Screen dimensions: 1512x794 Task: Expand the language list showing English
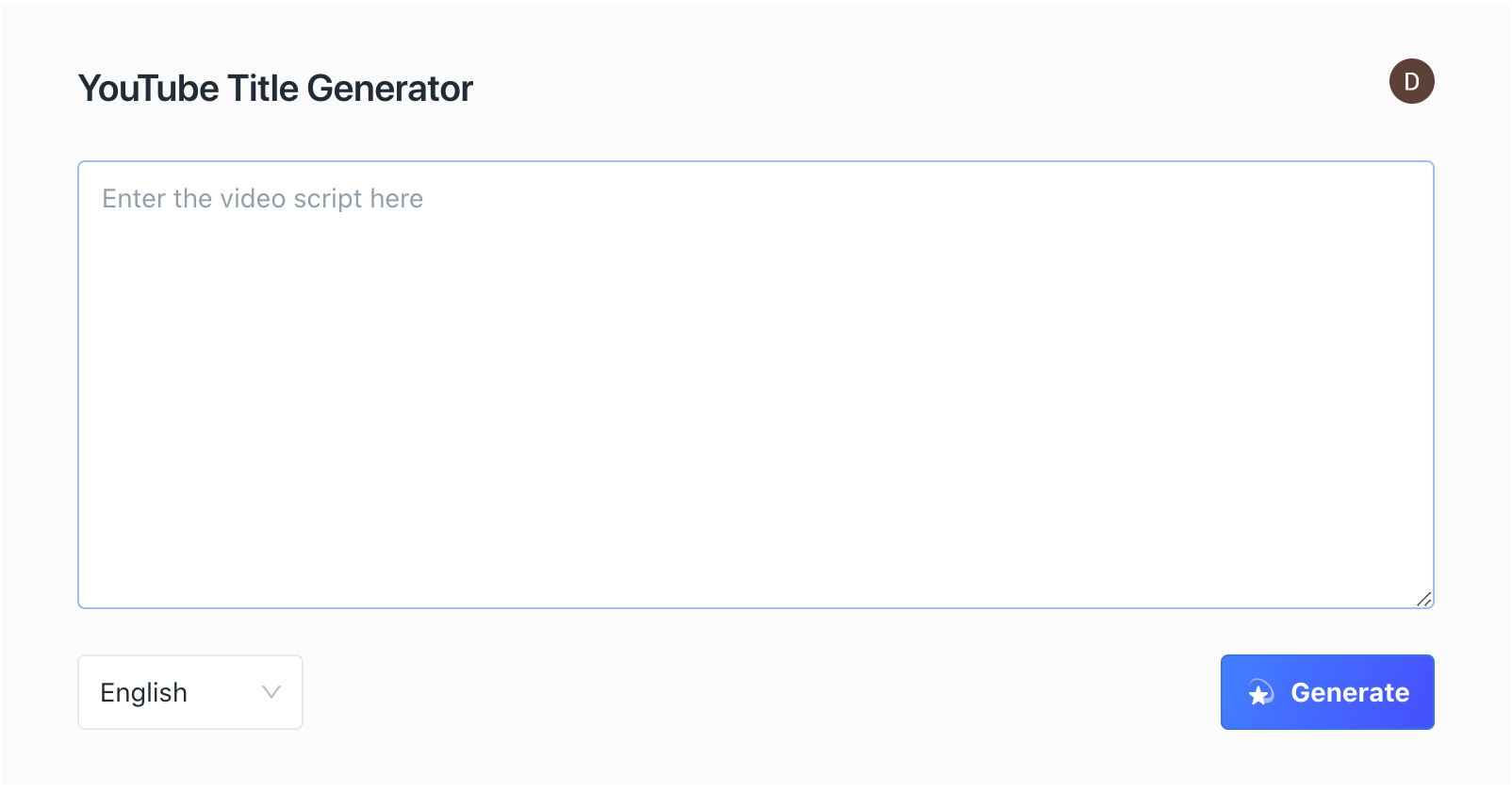pyautogui.click(x=189, y=692)
